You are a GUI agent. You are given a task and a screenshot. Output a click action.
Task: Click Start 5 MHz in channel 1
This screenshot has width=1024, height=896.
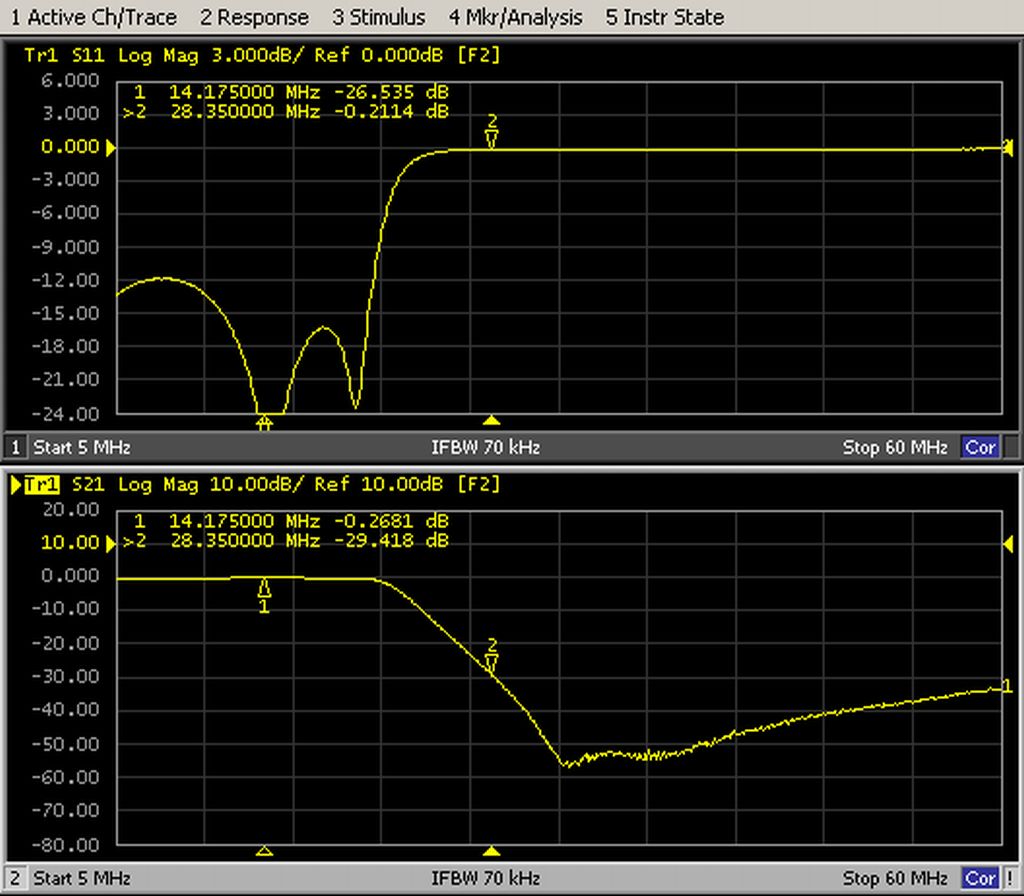coord(82,447)
